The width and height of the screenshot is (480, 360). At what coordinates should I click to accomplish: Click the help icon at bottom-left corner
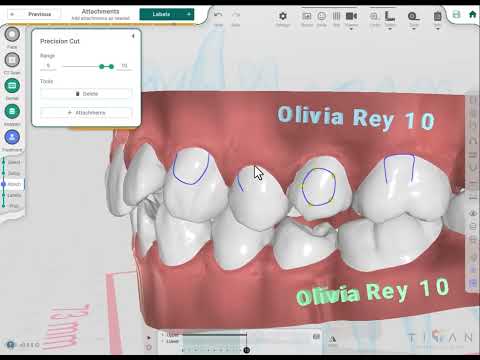point(11,345)
